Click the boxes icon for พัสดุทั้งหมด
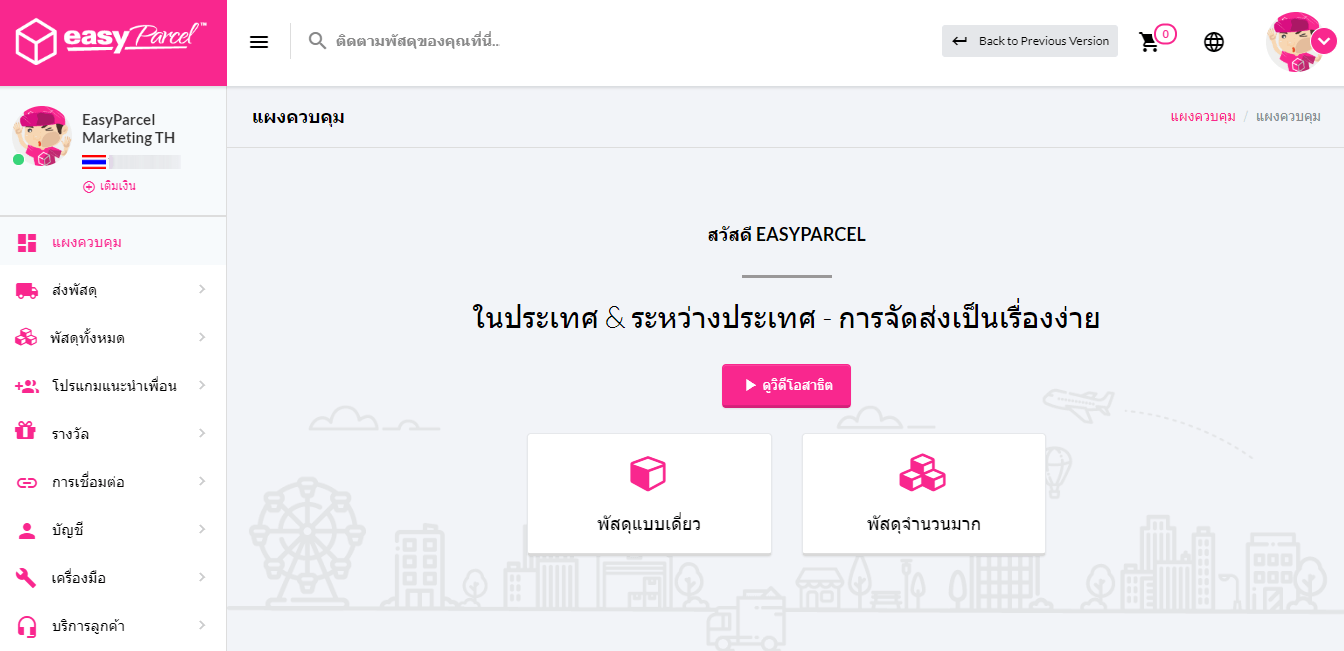 click(27, 338)
